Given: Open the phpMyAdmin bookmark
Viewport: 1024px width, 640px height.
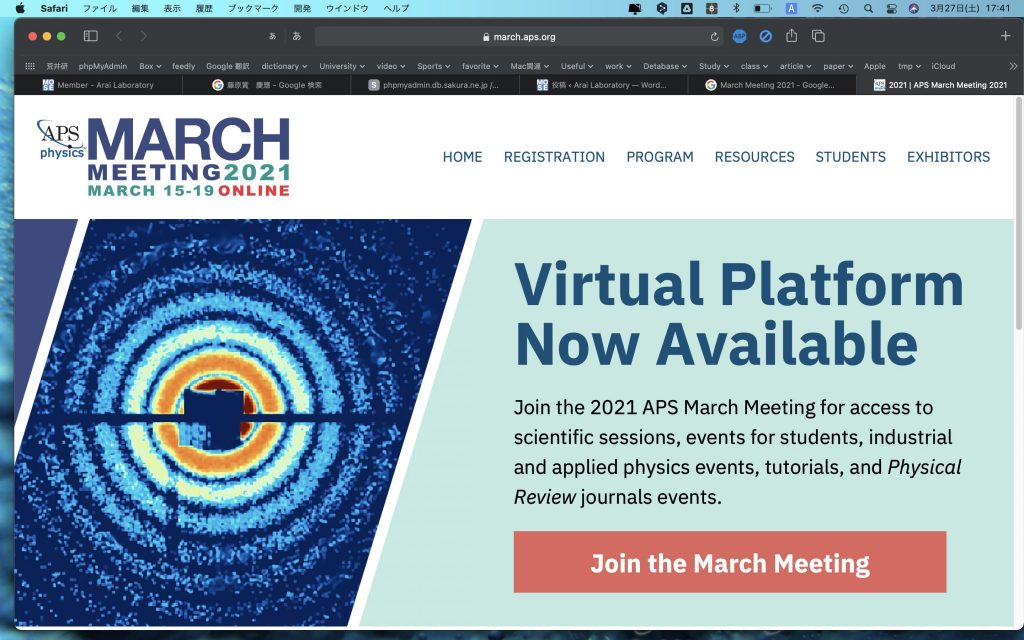Looking at the screenshot, I should pyautogui.click(x=103, y=66).
